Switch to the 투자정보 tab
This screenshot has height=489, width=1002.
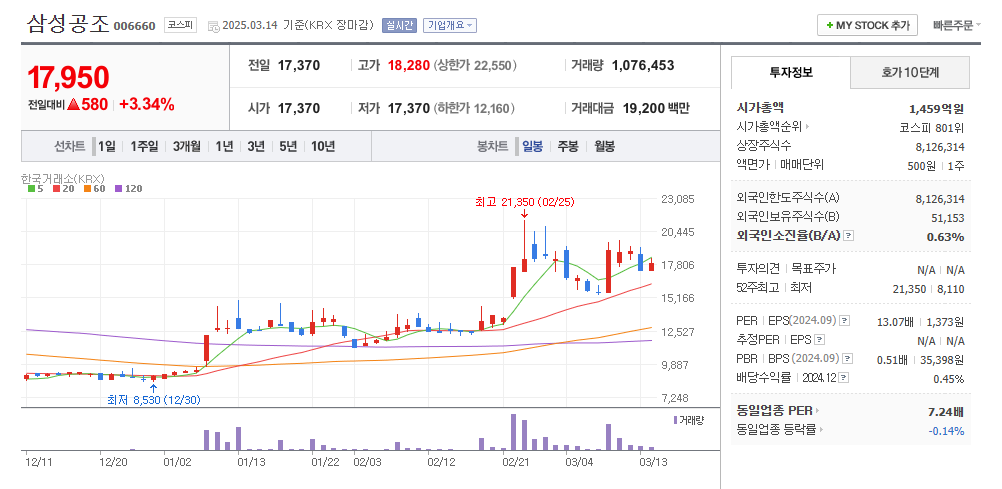point(791,72)
